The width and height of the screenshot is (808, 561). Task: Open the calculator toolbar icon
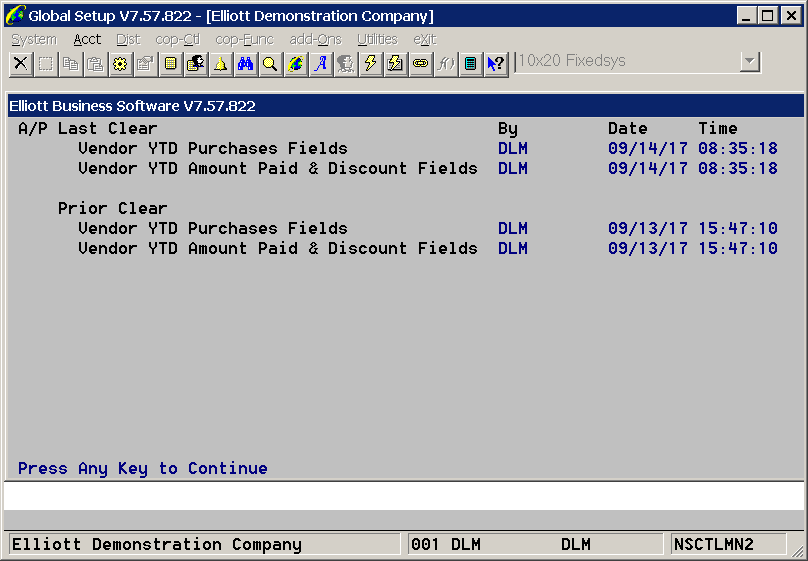pyautogui.click(x=470, y=64)
